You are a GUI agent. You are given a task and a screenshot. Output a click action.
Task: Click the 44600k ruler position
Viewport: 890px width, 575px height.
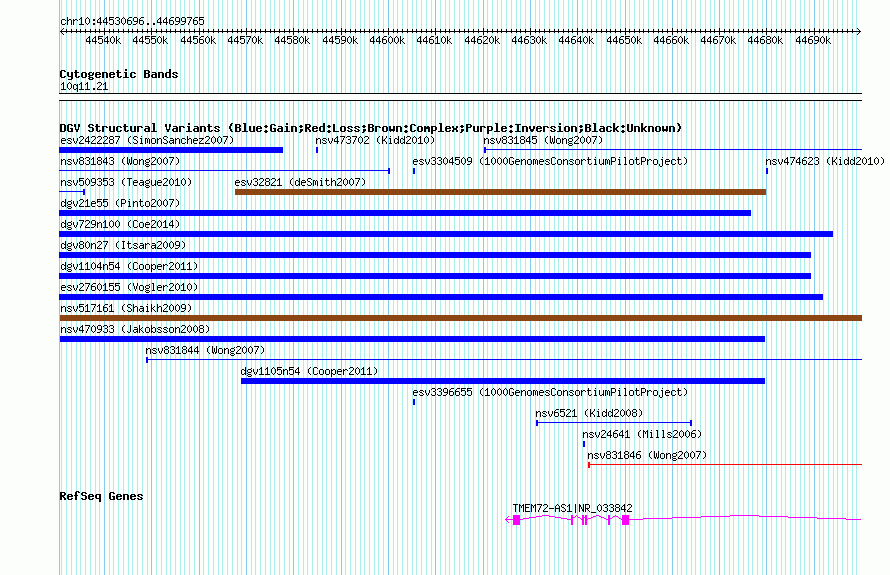coord(387,40)
